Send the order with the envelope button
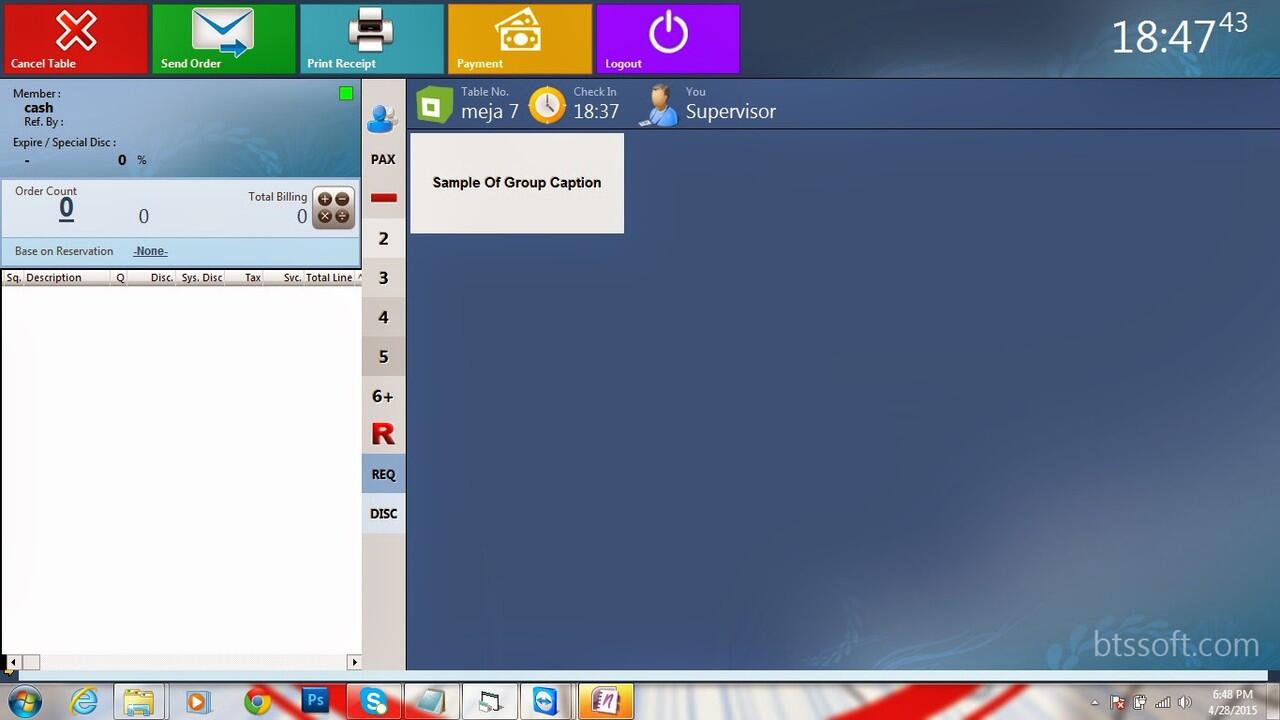 pos(223,39)
